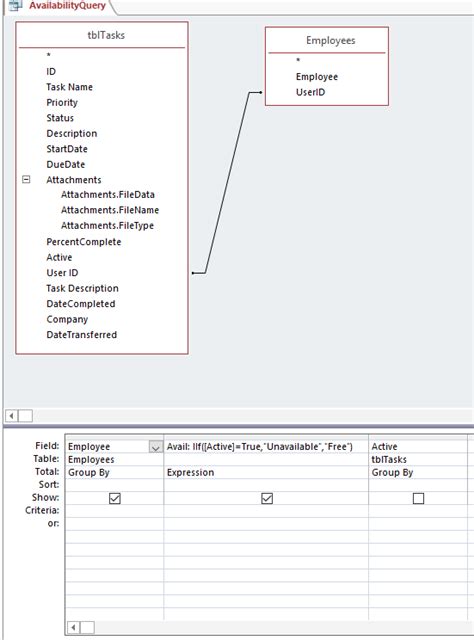Screen dimensions: 474x640
Task: Select the Employees table title
Action: tap(331, 40)
